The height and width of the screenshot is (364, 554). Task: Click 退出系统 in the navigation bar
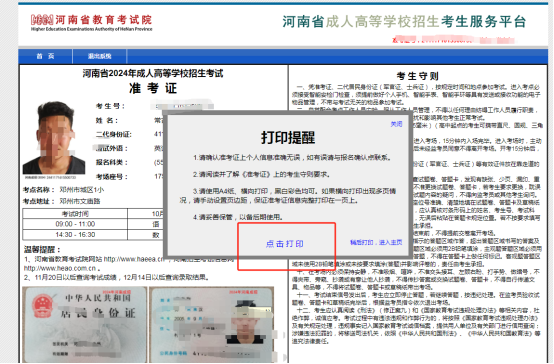[100, 56]
